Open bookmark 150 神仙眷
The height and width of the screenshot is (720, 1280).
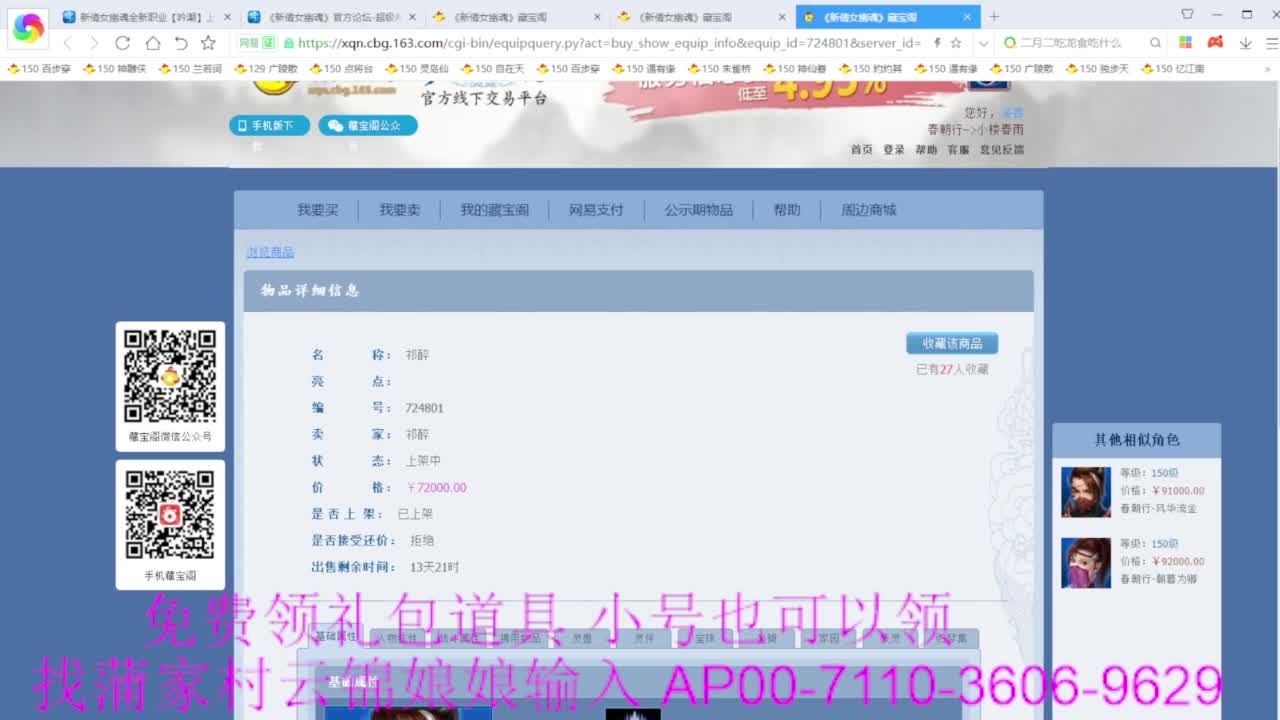795,69
